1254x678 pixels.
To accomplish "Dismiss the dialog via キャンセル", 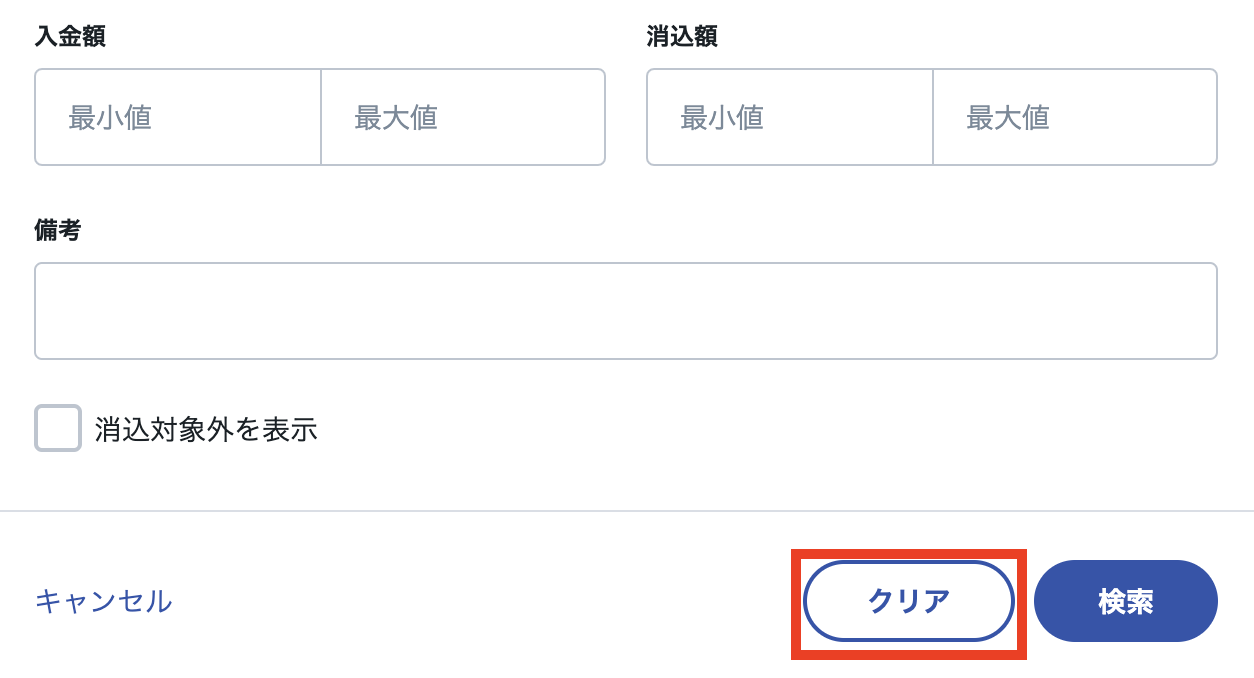I will 102,601.
